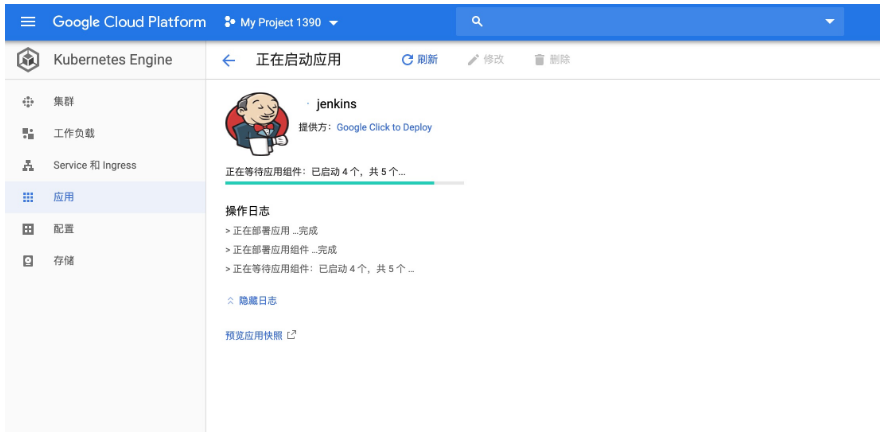Click the status text above progress bar
Screen dimensions: 884x443
click(315, 172)
